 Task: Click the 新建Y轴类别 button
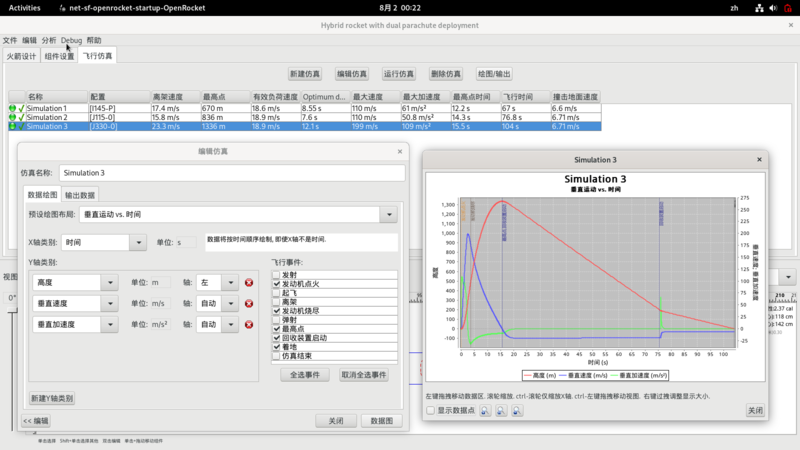click(50, 398)
